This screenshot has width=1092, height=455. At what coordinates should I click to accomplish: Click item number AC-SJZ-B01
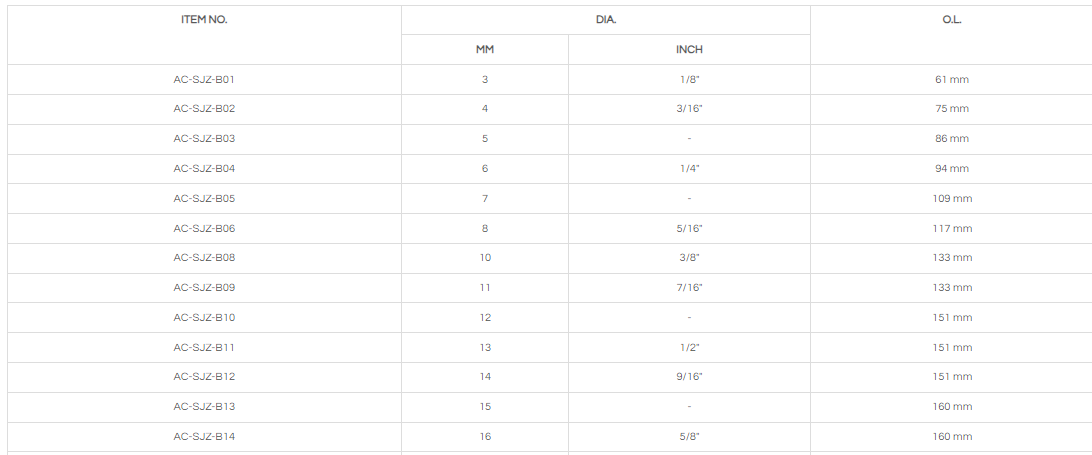(x=204, y=79)
